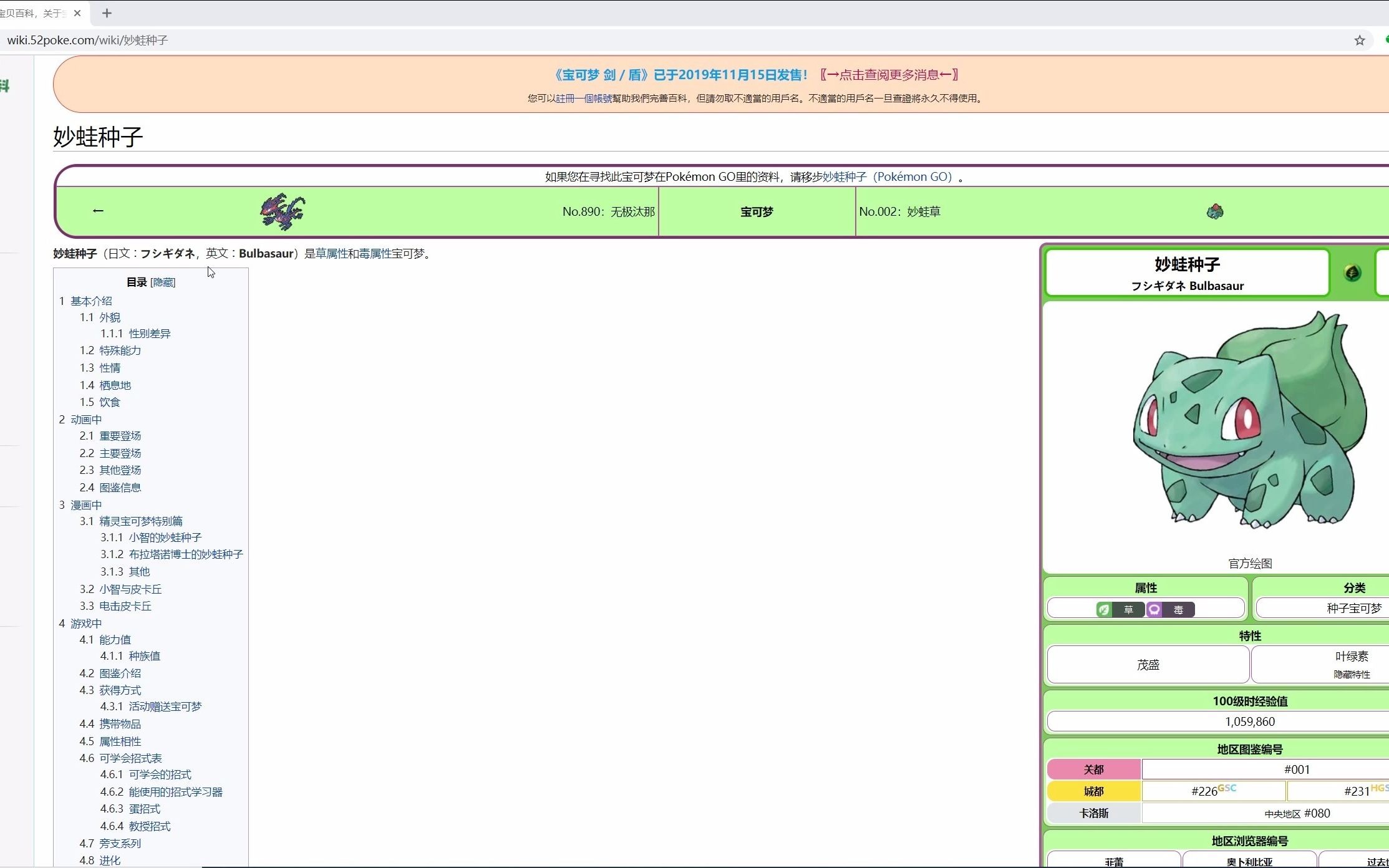Click the 点击查阅更多消息 link
This screenshot has width=1389, height=868.
click(889, 75)
